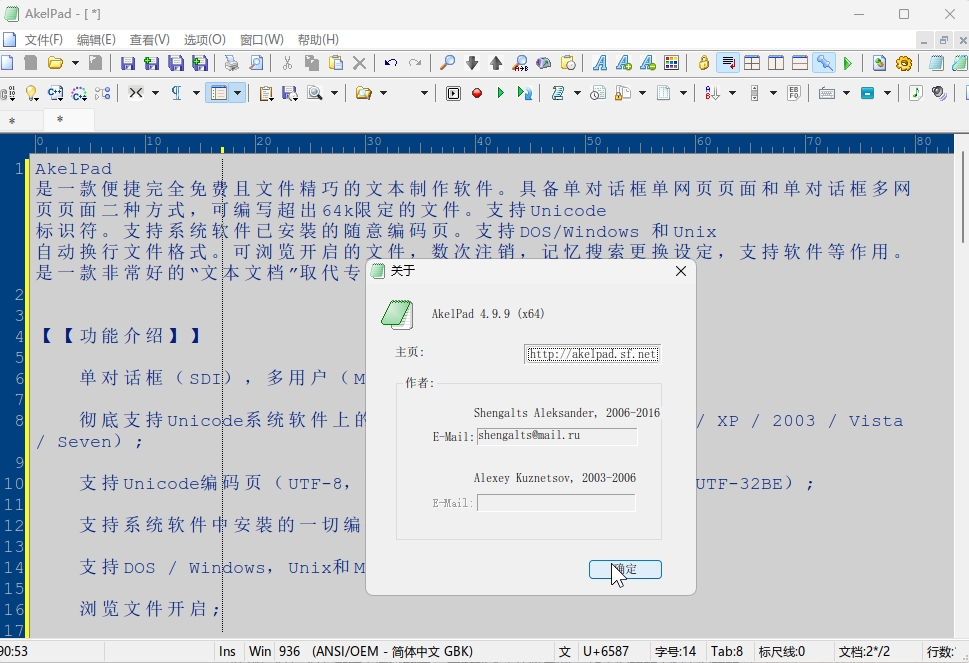The width and height of the screenshot is (969, 663).
Task: Save the document with the floppy icon
Action: point(127,62)
